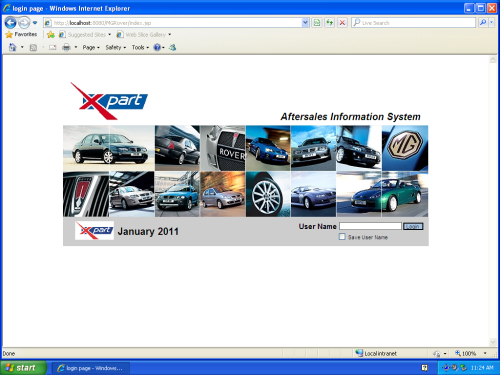The width and height of the screenshot is (500, 375).
Task: Click the Local intranet zone indicator
Action: tap(376, 353)
